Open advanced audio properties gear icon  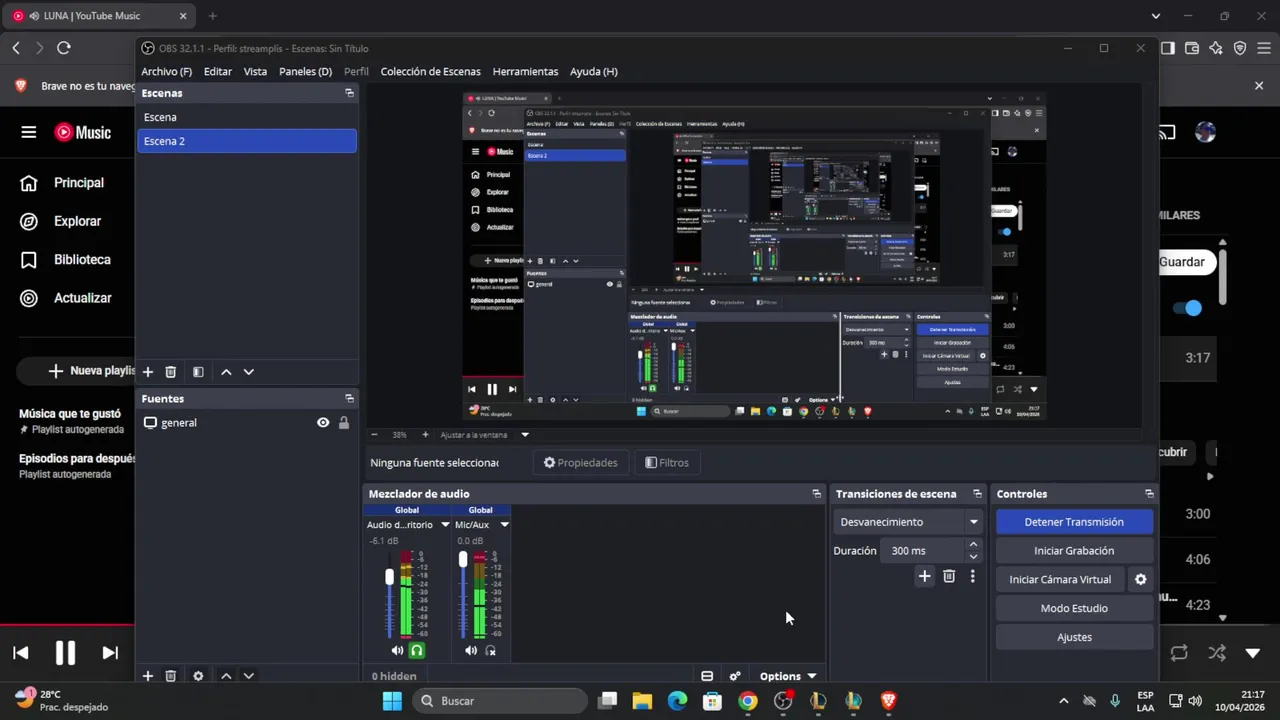(735, 676)
